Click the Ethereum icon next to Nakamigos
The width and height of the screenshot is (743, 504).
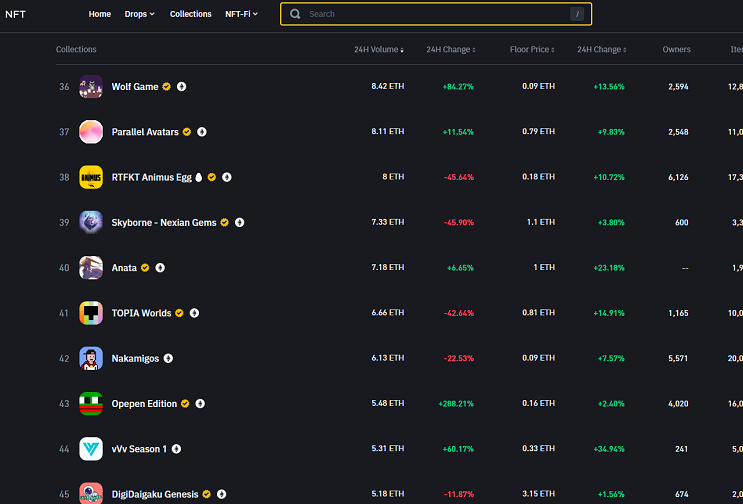pyautogui.click(x=168, y=359)
